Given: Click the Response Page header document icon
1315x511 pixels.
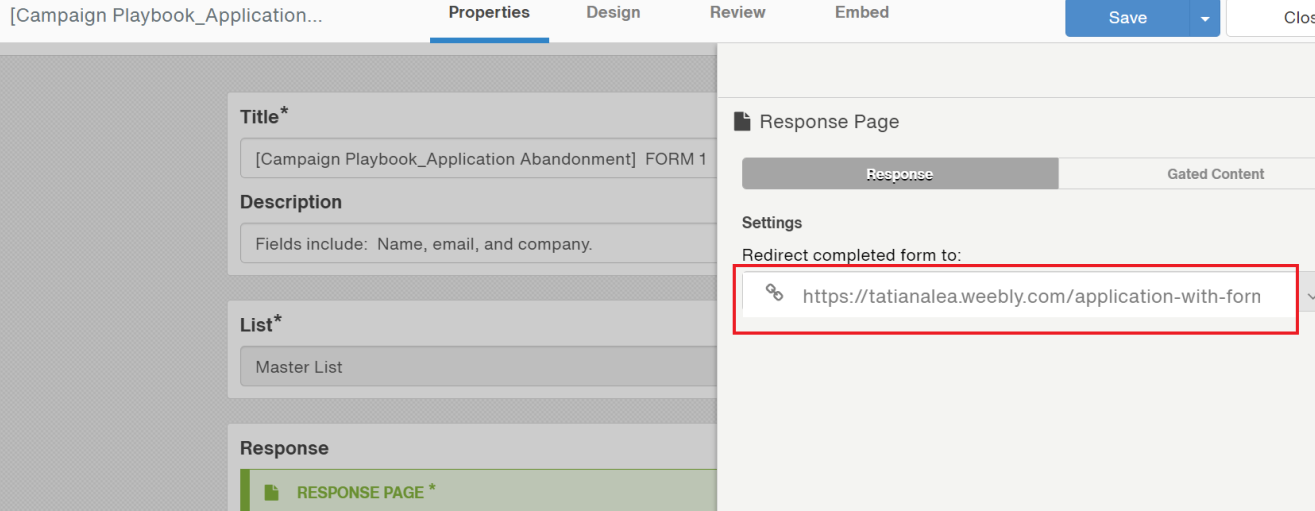Looking at the screenshot, I should tap(742, 122).
